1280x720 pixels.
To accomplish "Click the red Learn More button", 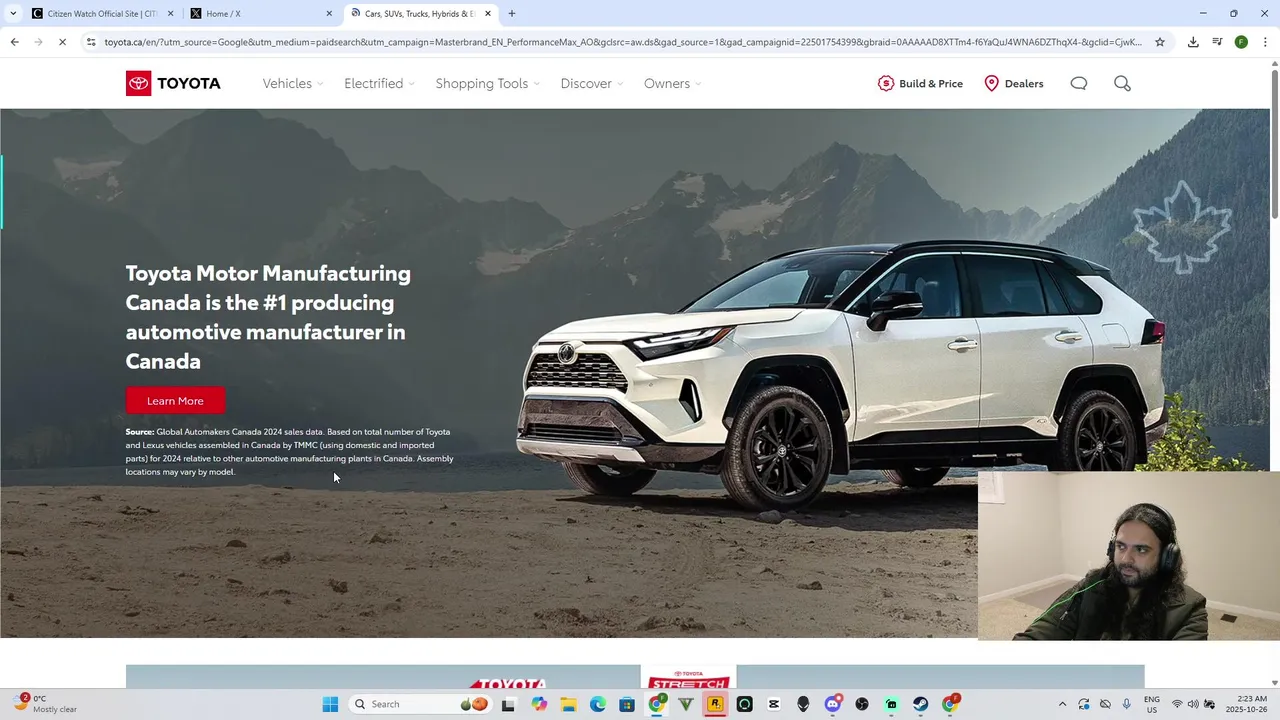I will tap(175, 401).
